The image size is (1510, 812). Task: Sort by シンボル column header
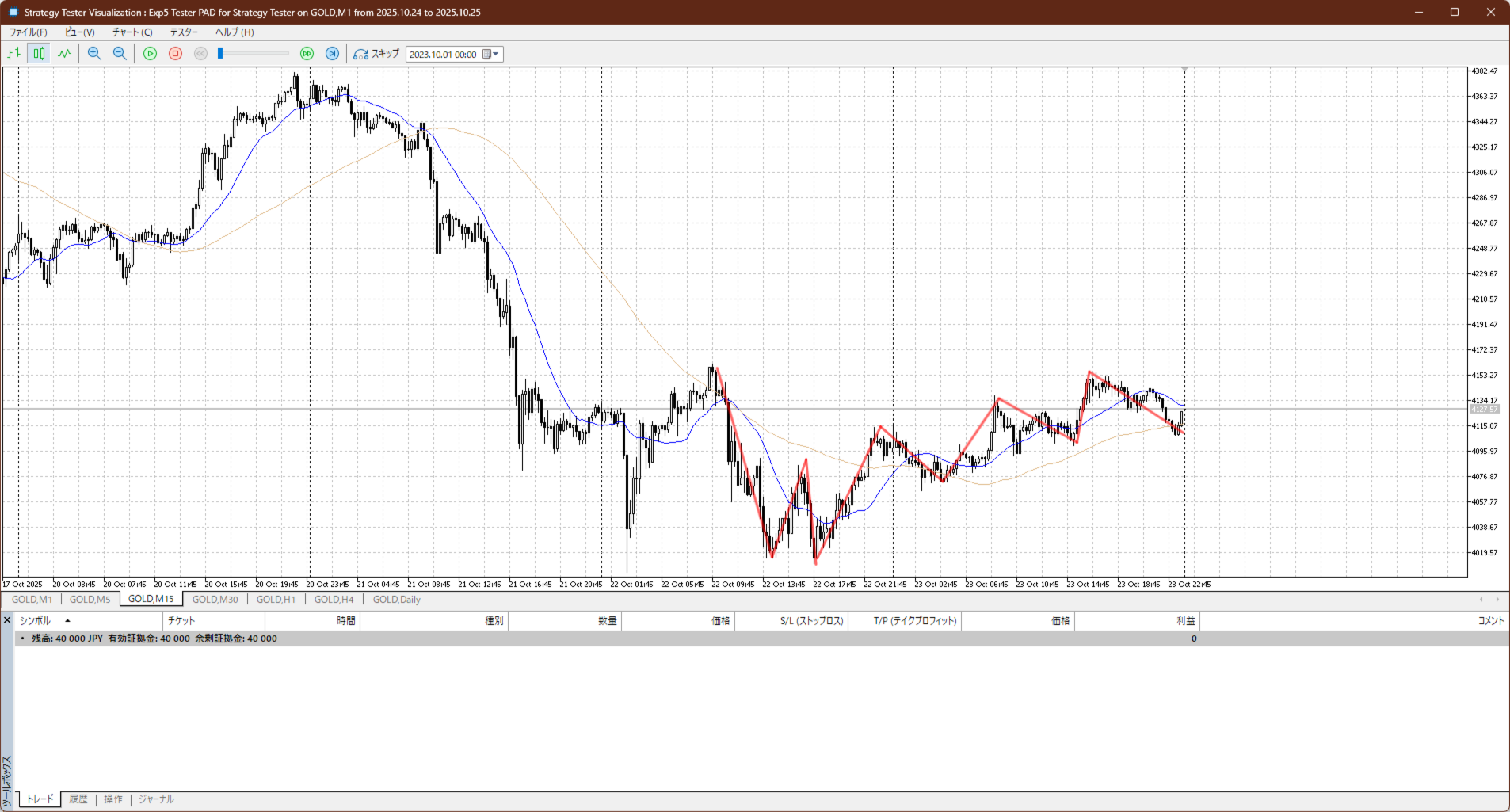click(35, 621)
